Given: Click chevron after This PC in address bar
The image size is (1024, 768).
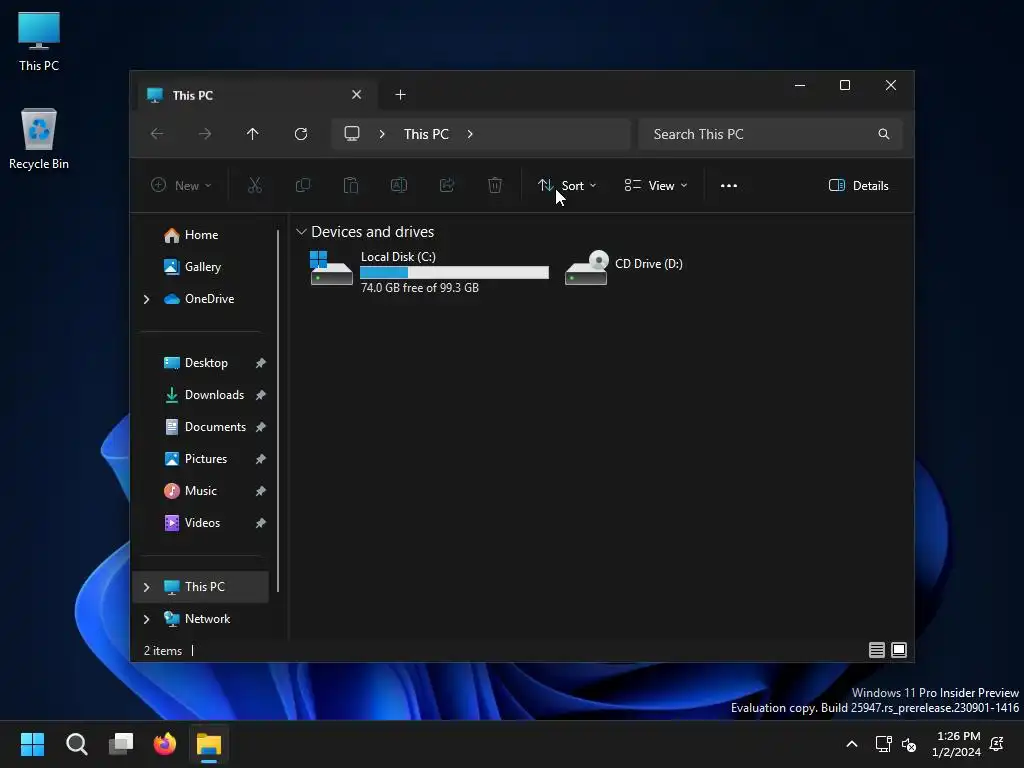Looking at the screenshot, I should tap(470, 134).
